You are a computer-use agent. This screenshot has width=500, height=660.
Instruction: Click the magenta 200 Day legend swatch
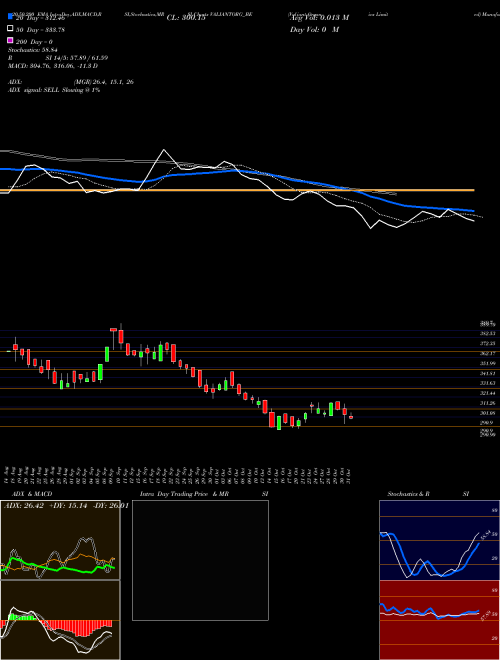coord(10,40)
